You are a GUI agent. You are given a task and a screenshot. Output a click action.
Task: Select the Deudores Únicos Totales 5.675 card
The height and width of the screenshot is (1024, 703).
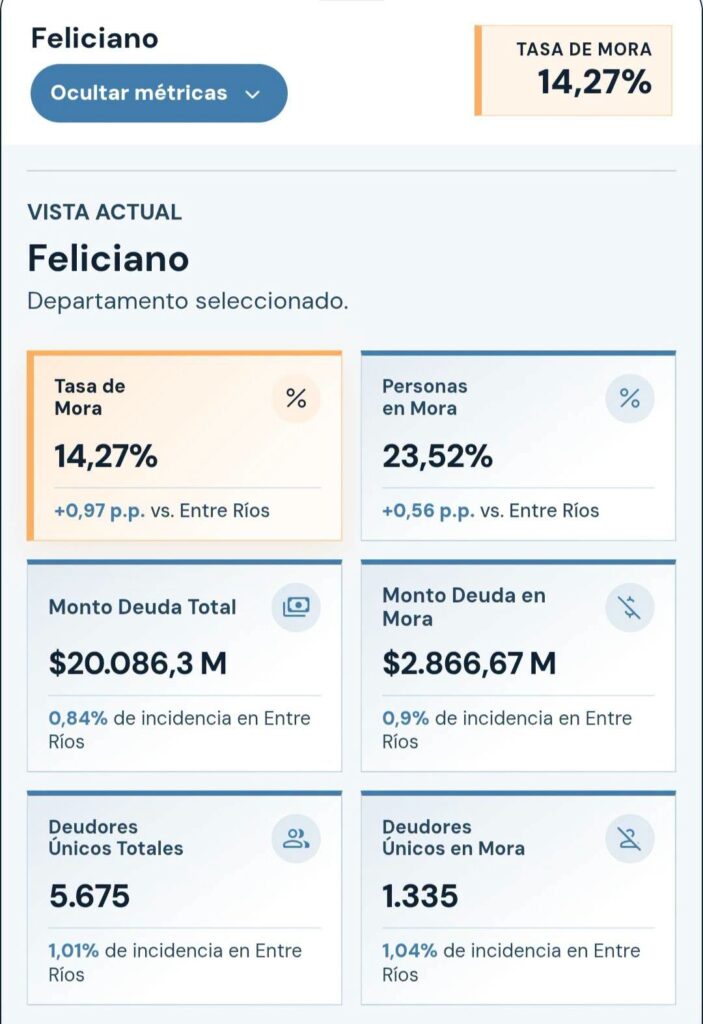[x=184, y=898]
